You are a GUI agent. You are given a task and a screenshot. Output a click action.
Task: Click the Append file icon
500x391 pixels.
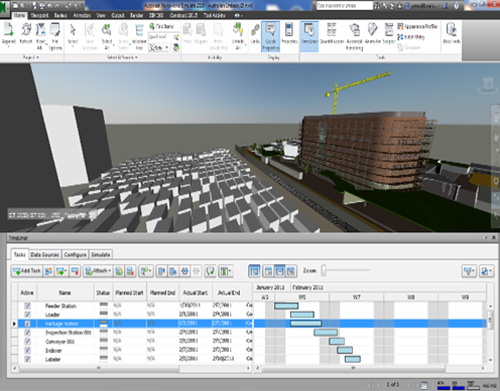coord(9,30)
